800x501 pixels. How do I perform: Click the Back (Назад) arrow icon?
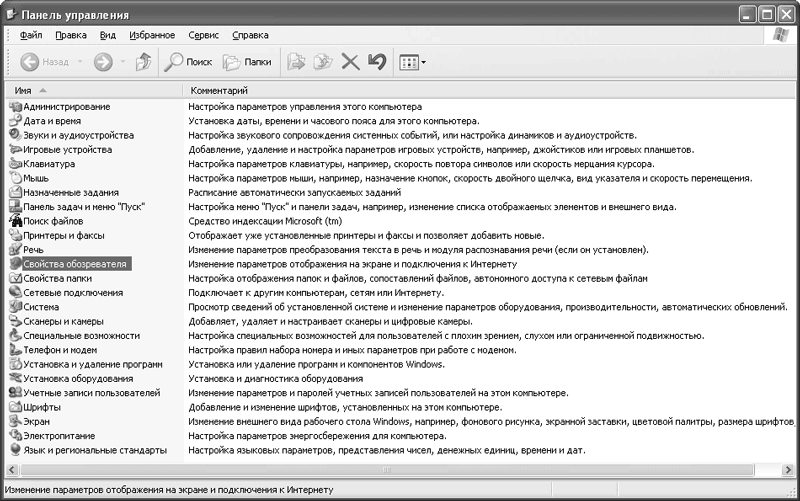pos(30,62)
